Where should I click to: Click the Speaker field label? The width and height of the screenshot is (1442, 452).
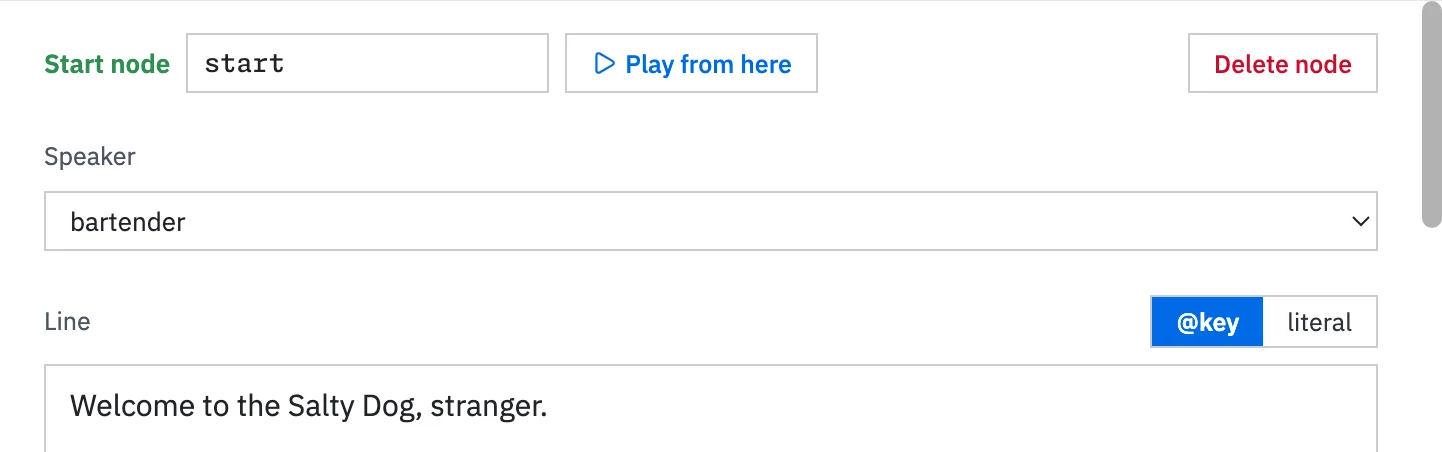[x=90, y=157]
